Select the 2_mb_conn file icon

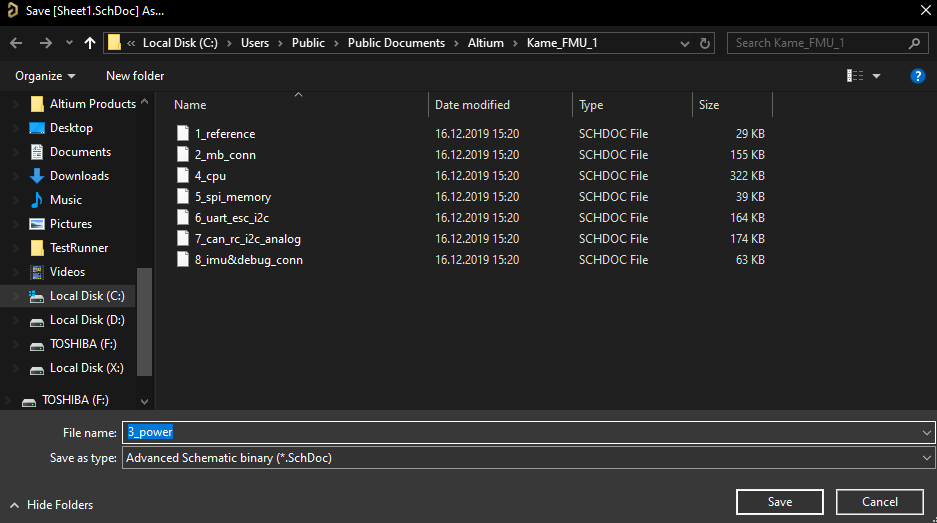183,154
